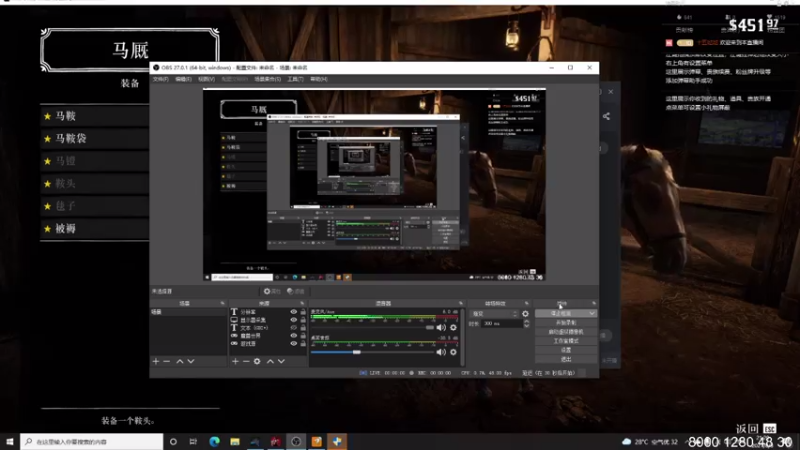Pop out the Sources dock header icon
Viewport: 800px width, 450px height.
302,303
